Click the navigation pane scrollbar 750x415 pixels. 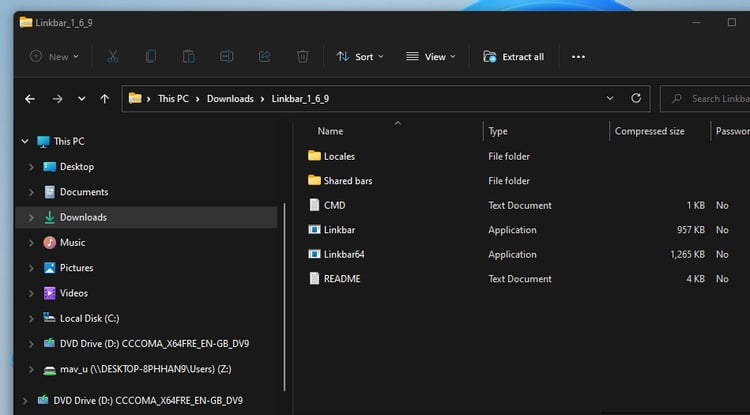click(x=285, y=296)
